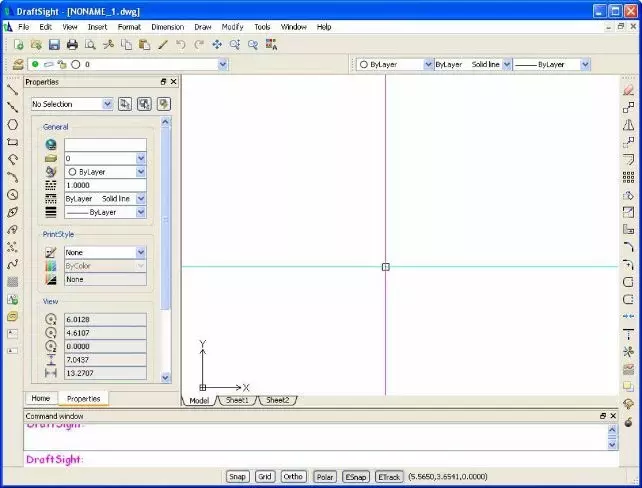Viewport: 642px width, 488px height.
Task: Click the Mirror tool in right toolbar
Action: coord(628,125)
